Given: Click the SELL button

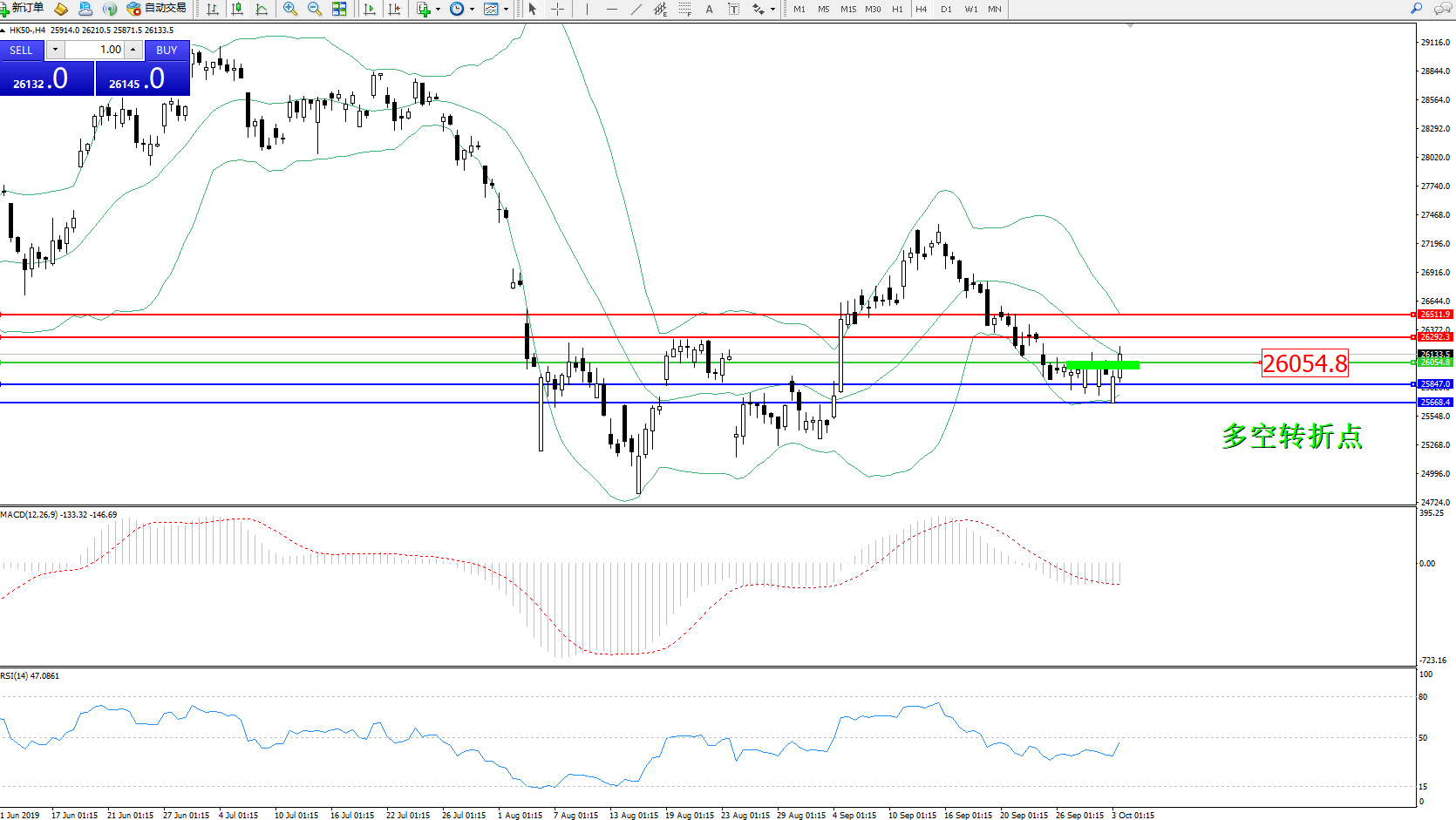Looking at the screenshot, I should (21, 50).
